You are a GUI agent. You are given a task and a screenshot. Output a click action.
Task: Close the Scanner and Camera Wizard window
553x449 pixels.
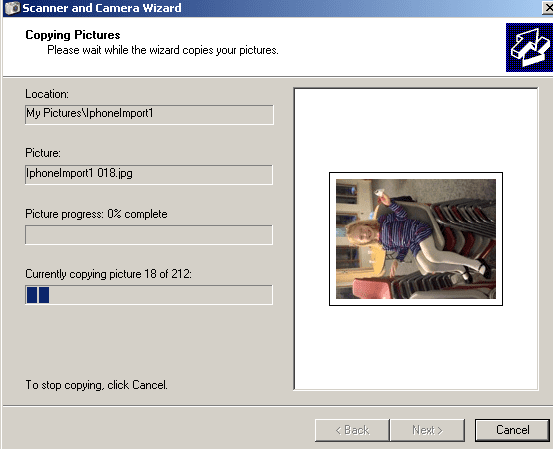pos(548,8)
